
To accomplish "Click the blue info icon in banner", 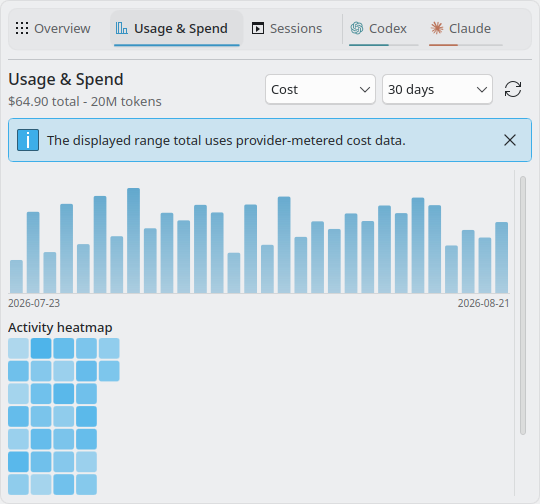I will tap(28, 140).
